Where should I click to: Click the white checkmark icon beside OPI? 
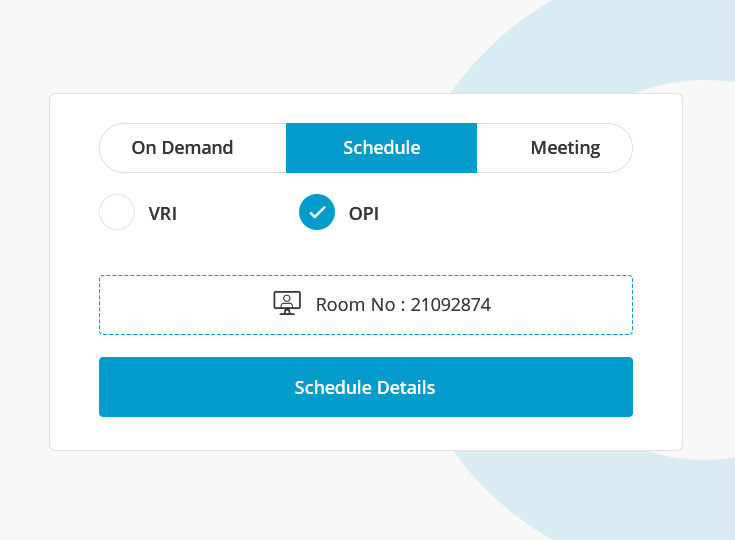pyautogui.click(x=317, y=213)
